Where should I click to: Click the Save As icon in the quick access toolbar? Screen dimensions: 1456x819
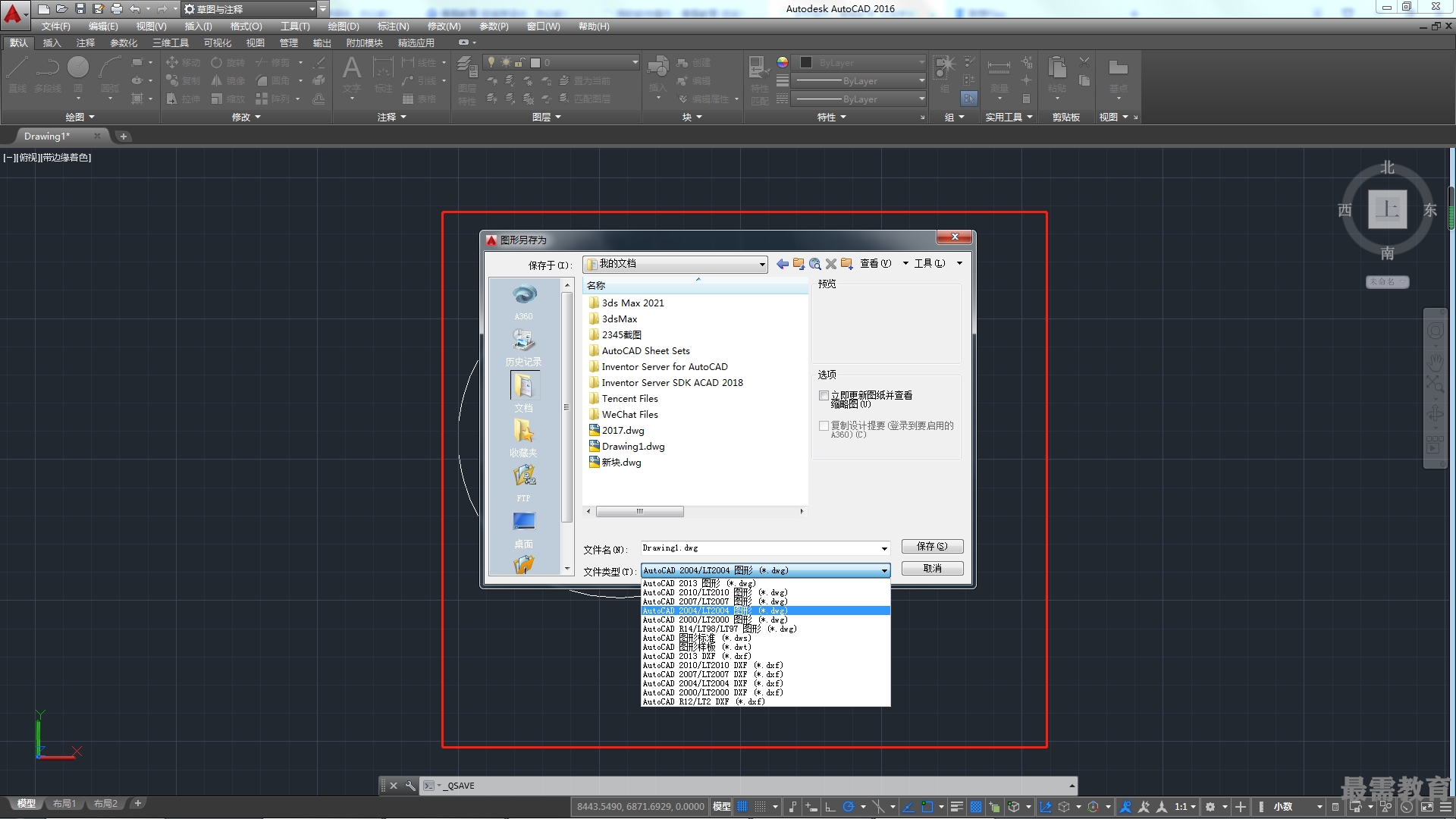tap(99, 9)
